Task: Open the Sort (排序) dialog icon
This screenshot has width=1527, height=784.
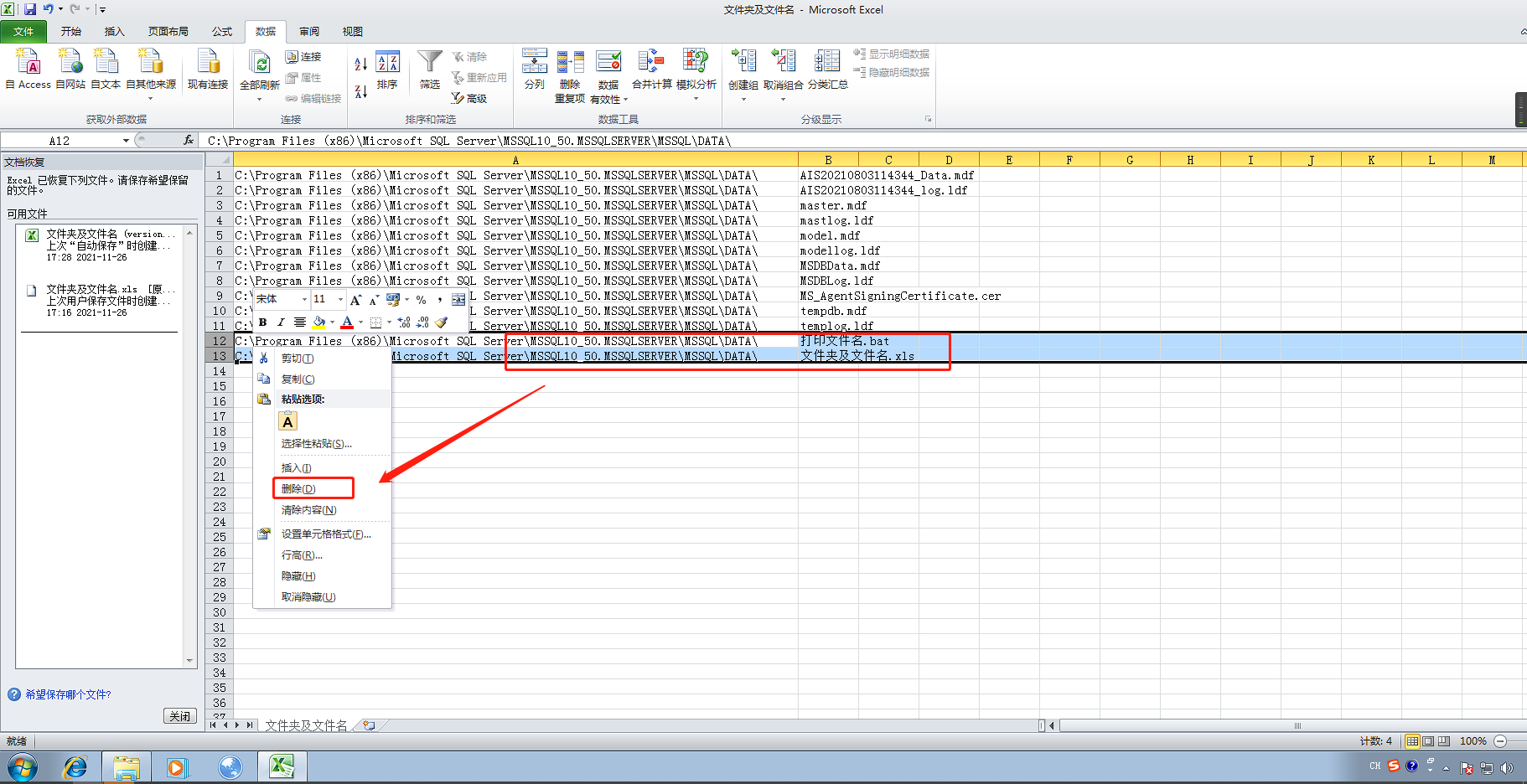Action: [387, 69]
